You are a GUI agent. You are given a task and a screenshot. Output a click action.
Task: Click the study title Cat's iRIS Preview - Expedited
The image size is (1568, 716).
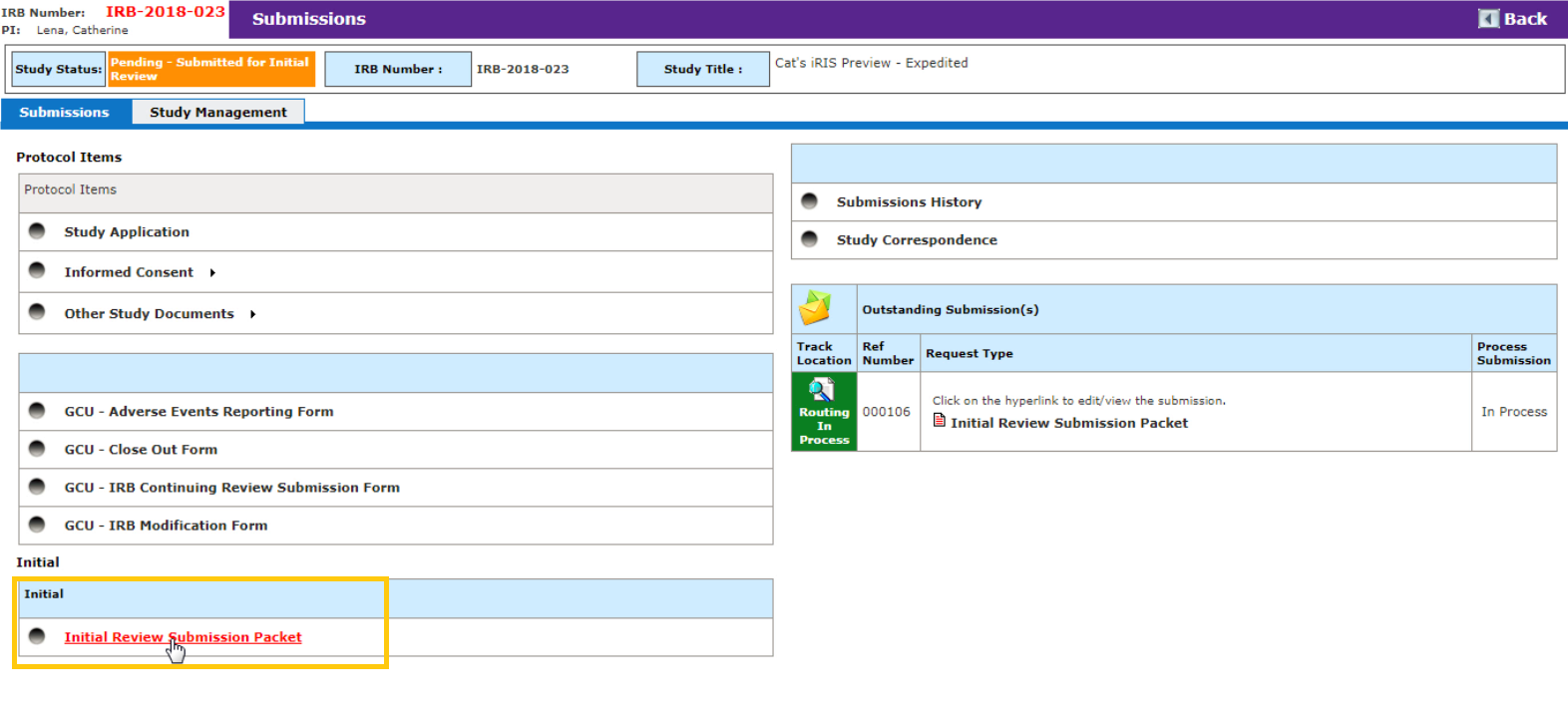[871, 62]
